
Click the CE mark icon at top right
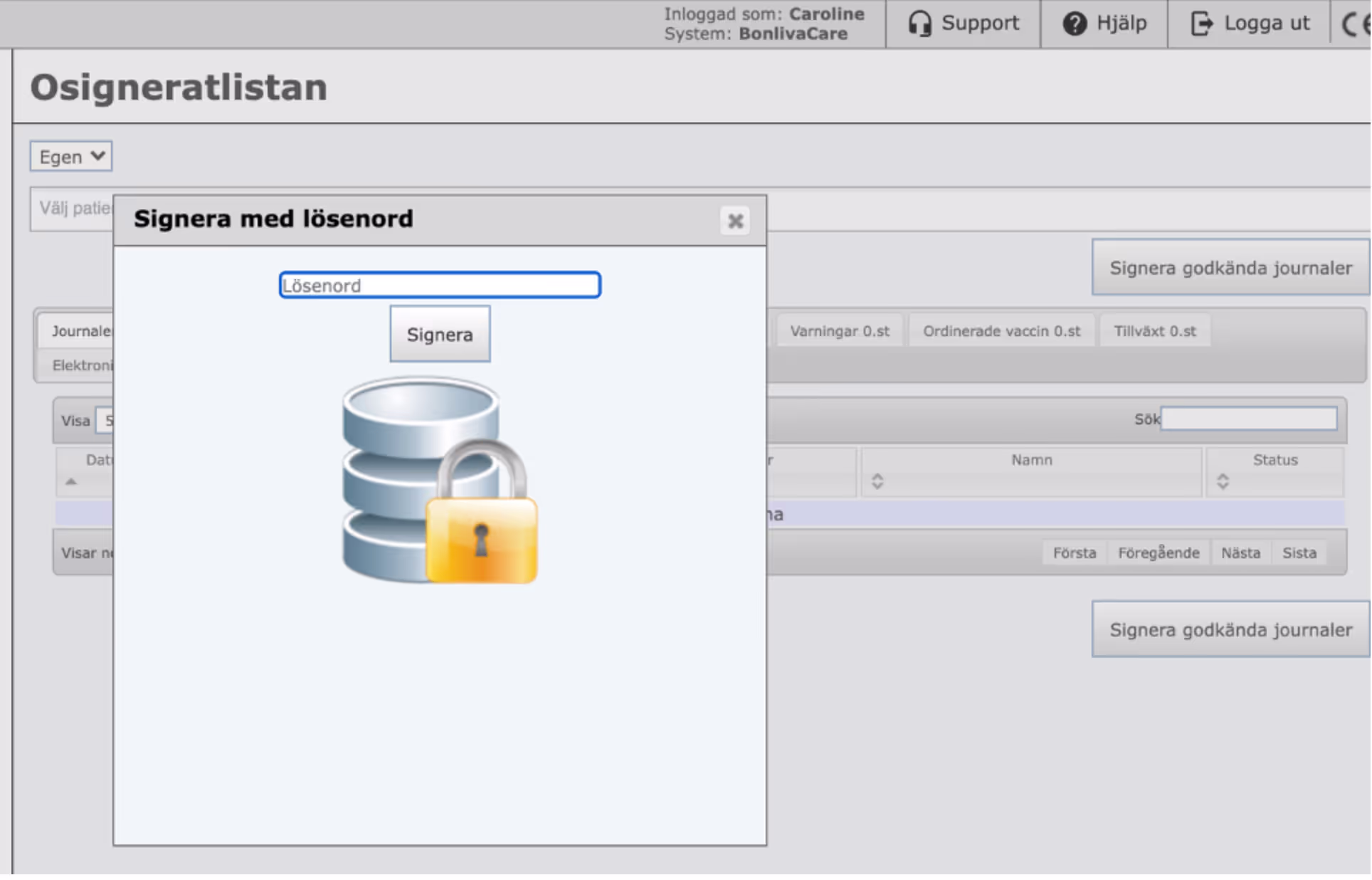(1355, 24)
